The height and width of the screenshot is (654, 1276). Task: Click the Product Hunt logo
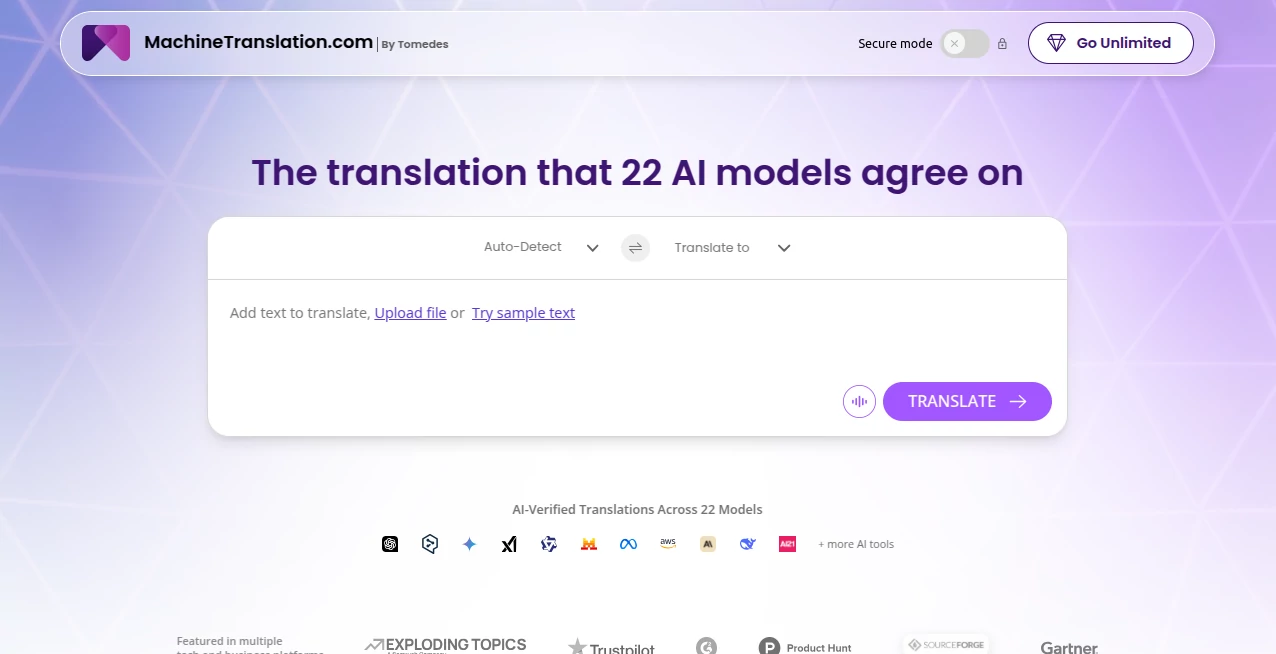805,646
